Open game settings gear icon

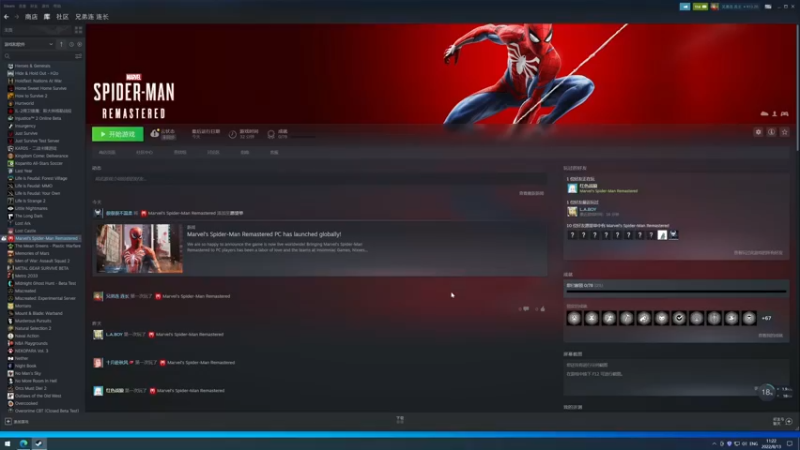(x=758, y=132)
